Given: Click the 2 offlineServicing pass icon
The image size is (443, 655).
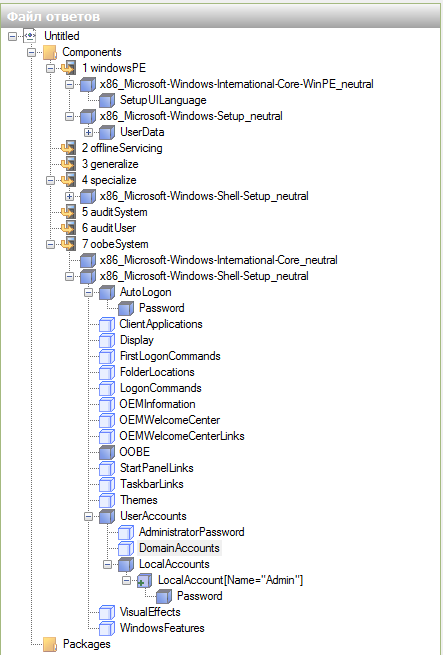Looking at the screenshot, I should coord(68,148).
